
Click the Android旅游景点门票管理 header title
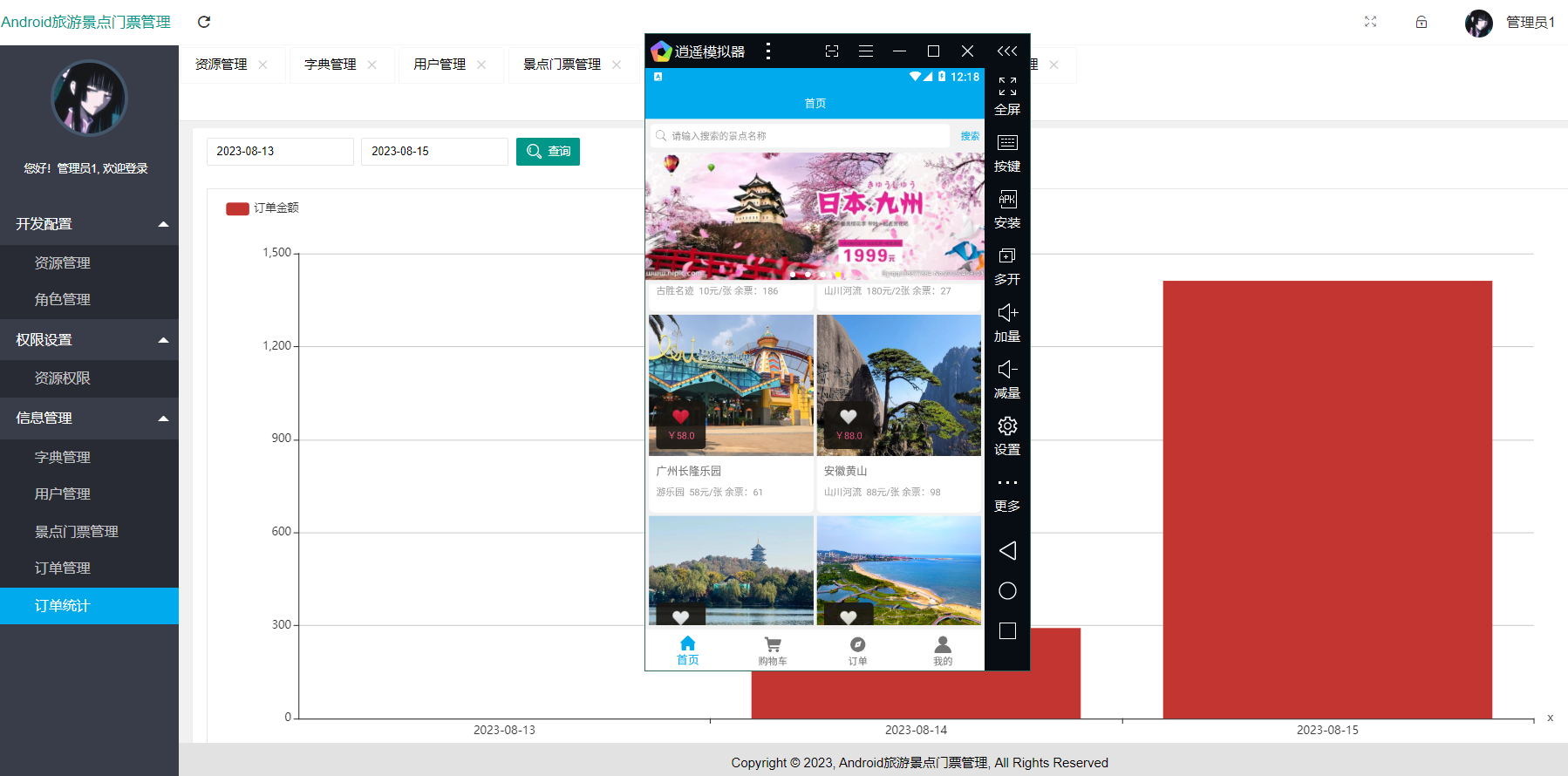pos(85,22)
